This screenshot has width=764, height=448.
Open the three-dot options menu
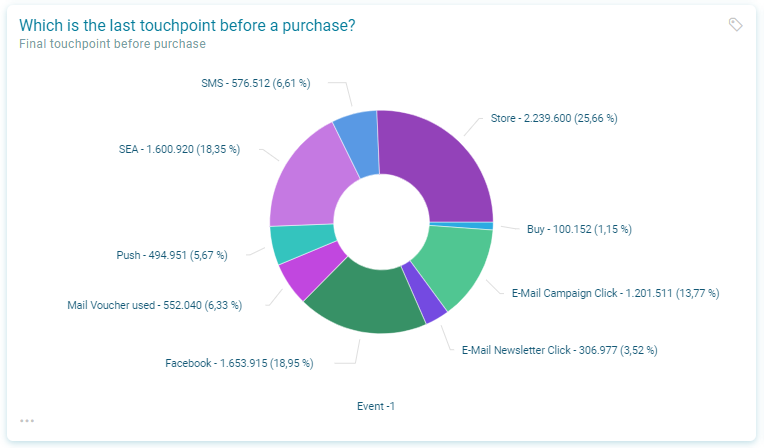[27, 421]
